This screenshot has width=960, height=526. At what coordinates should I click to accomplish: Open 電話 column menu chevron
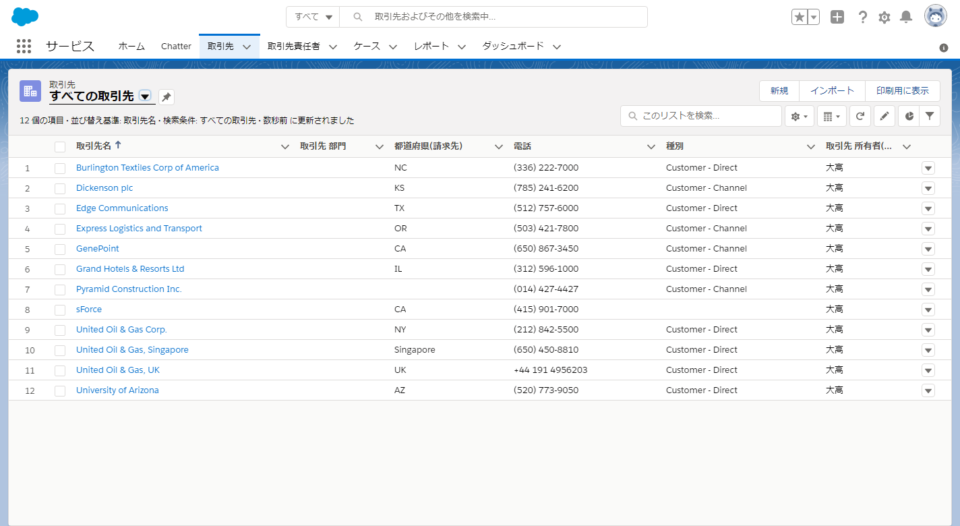(x=651, y=146)
